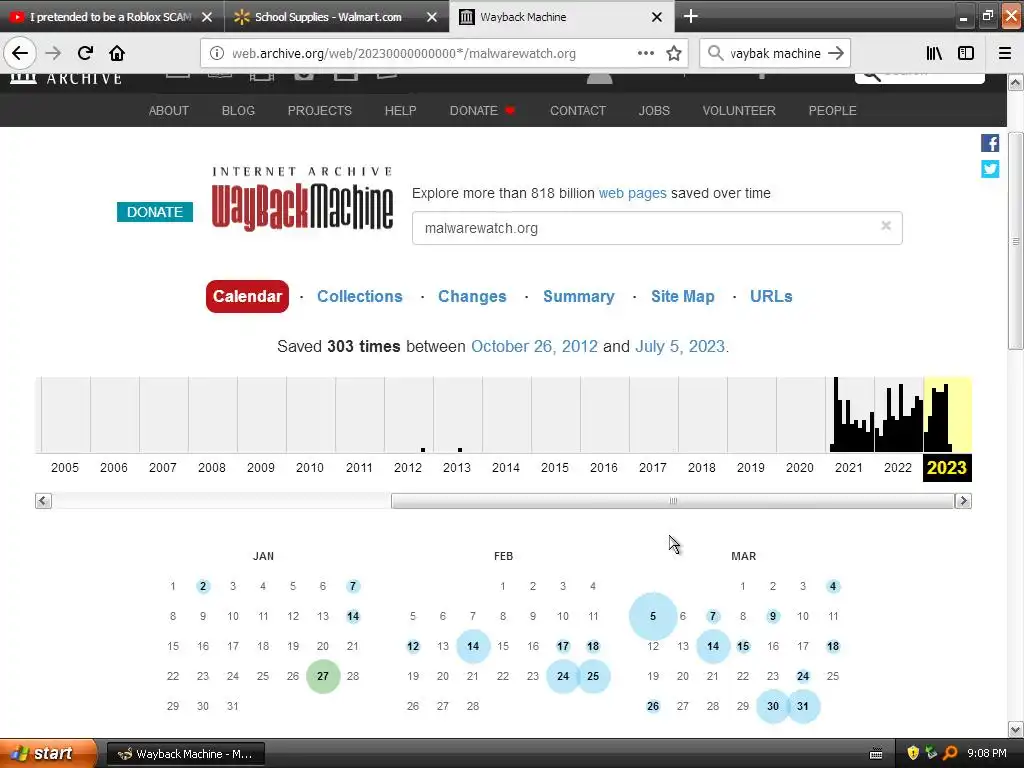This screenshot has width=1024, height=768.
Task: Open February 25 snapshot bubble
Action: [x=593, y=676]
